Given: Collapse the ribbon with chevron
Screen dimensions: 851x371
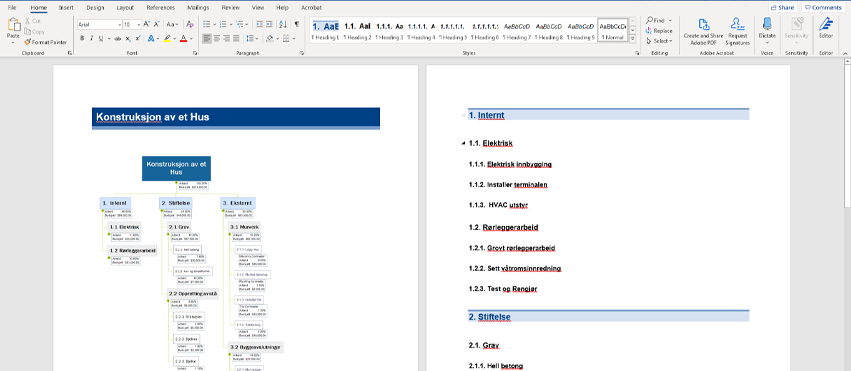Looking at the screenshot, I should (844, 53).
